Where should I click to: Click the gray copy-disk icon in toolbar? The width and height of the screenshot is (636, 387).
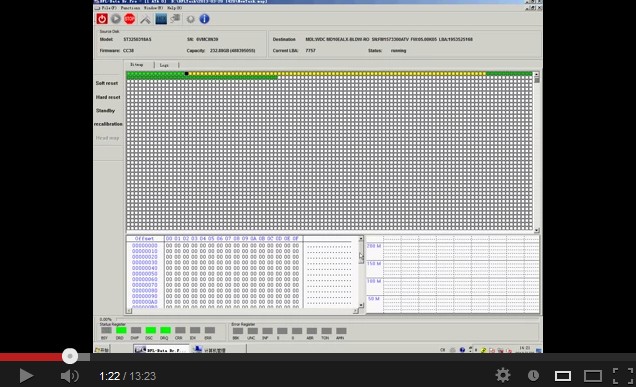(175, 19)
